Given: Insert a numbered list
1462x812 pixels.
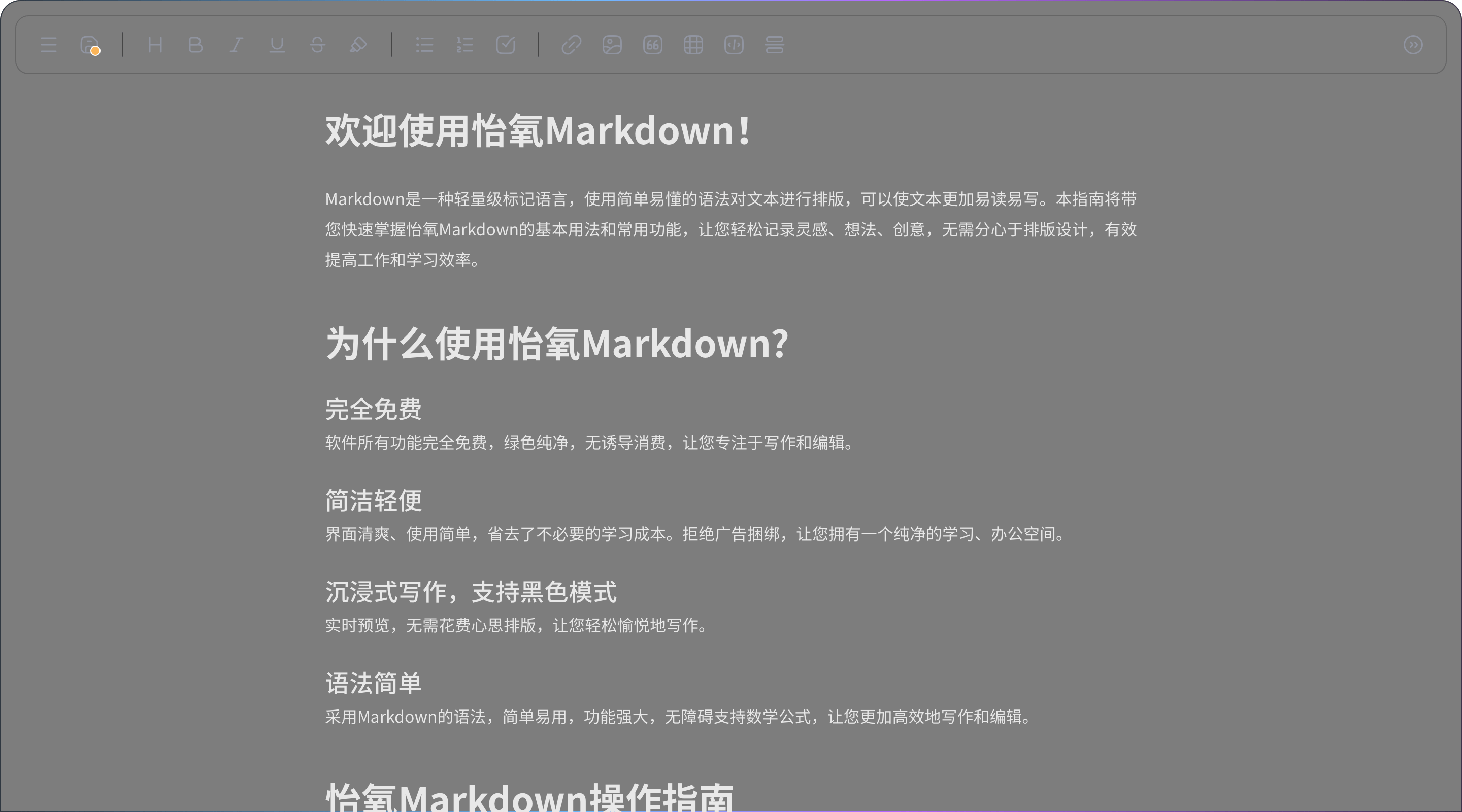Looking at the screenshot, I should click(465, 45).
